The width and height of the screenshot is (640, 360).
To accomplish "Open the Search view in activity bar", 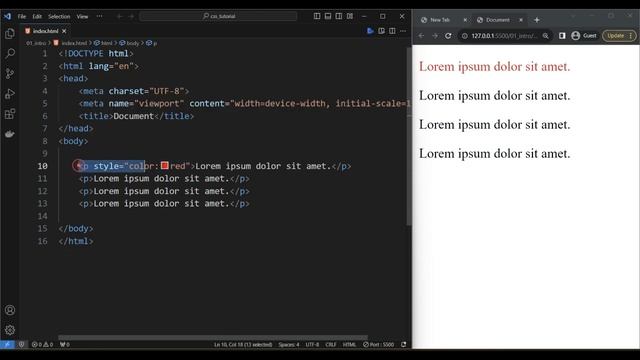I will (x=10, y=53).
